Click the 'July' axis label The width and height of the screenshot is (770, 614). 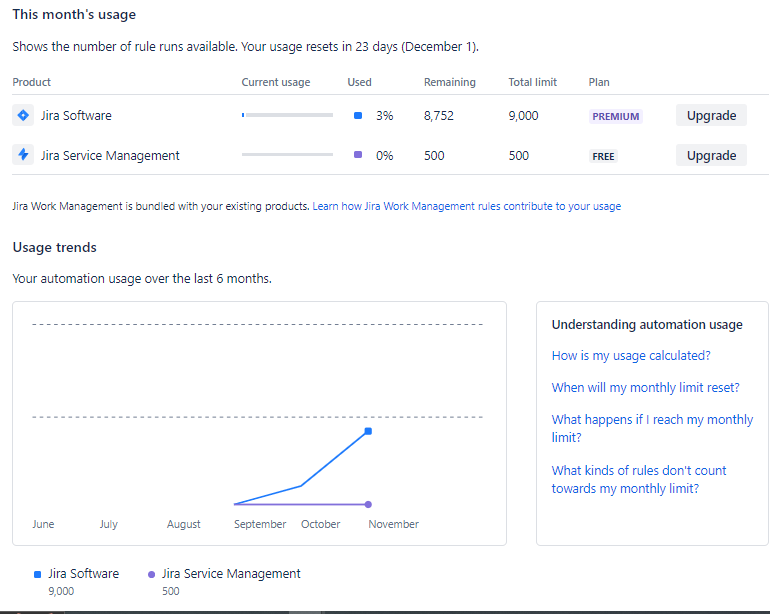[x=109, y=524]
